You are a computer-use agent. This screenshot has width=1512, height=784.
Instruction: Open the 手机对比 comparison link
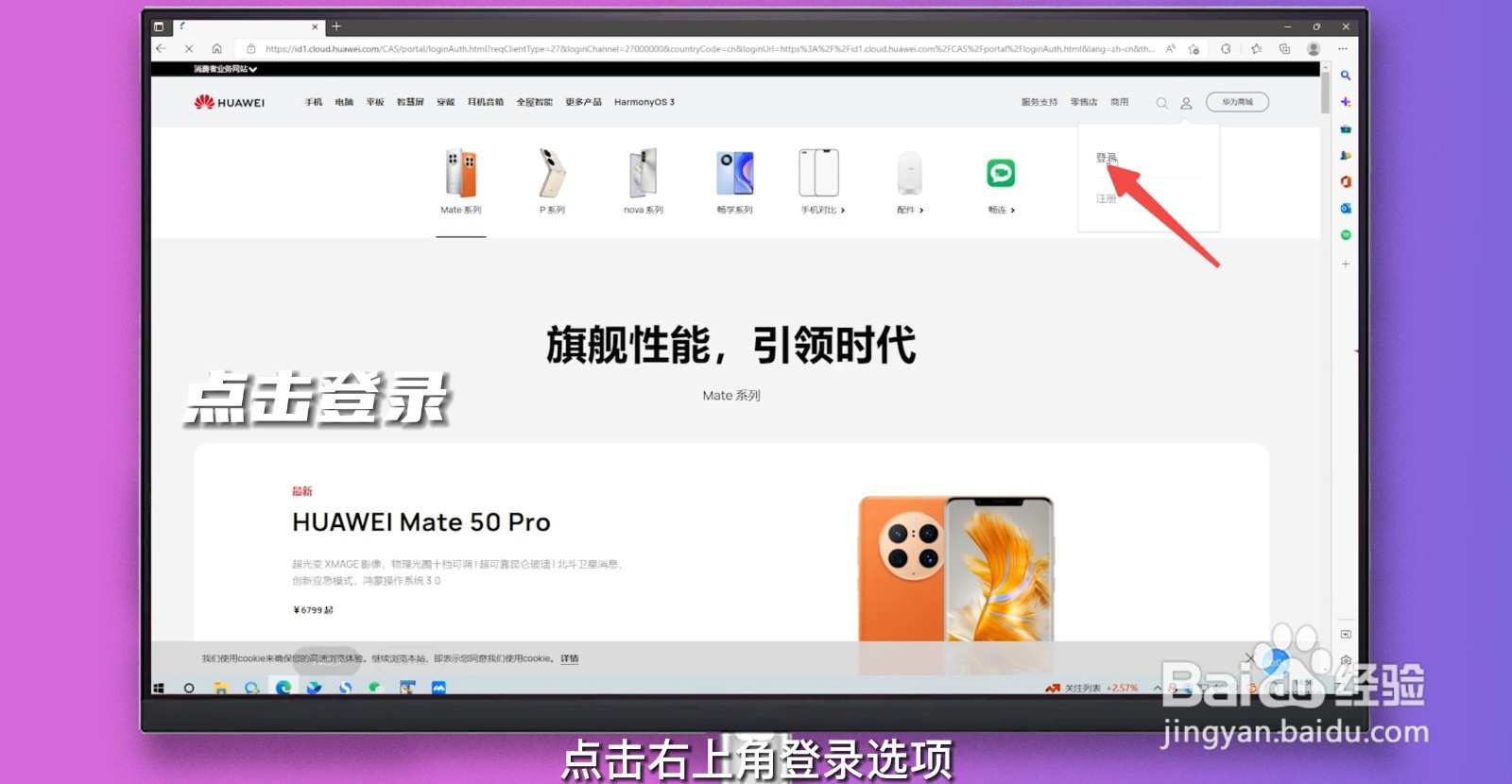822,210
